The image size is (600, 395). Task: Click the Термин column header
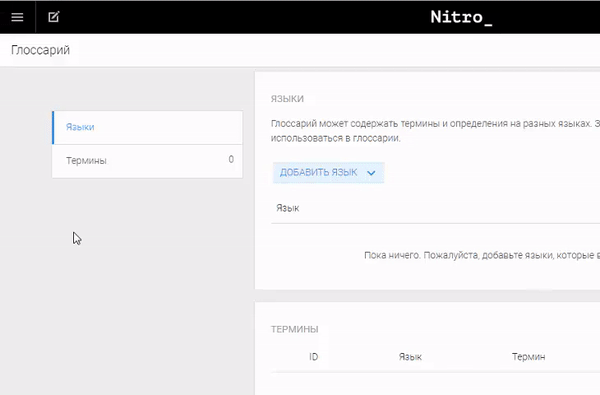point(528,357)
